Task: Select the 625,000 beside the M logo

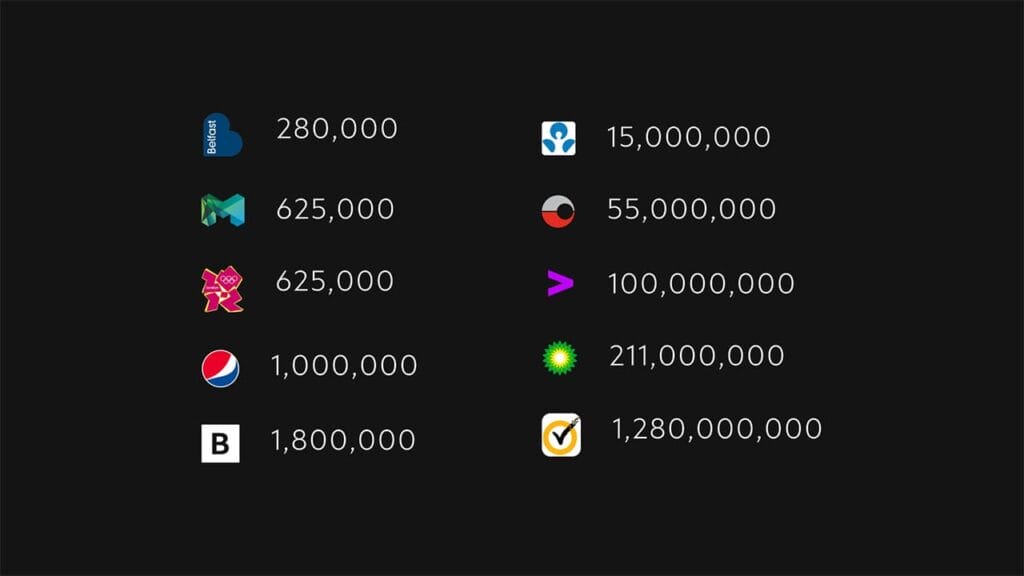Action: click(335, 210)
